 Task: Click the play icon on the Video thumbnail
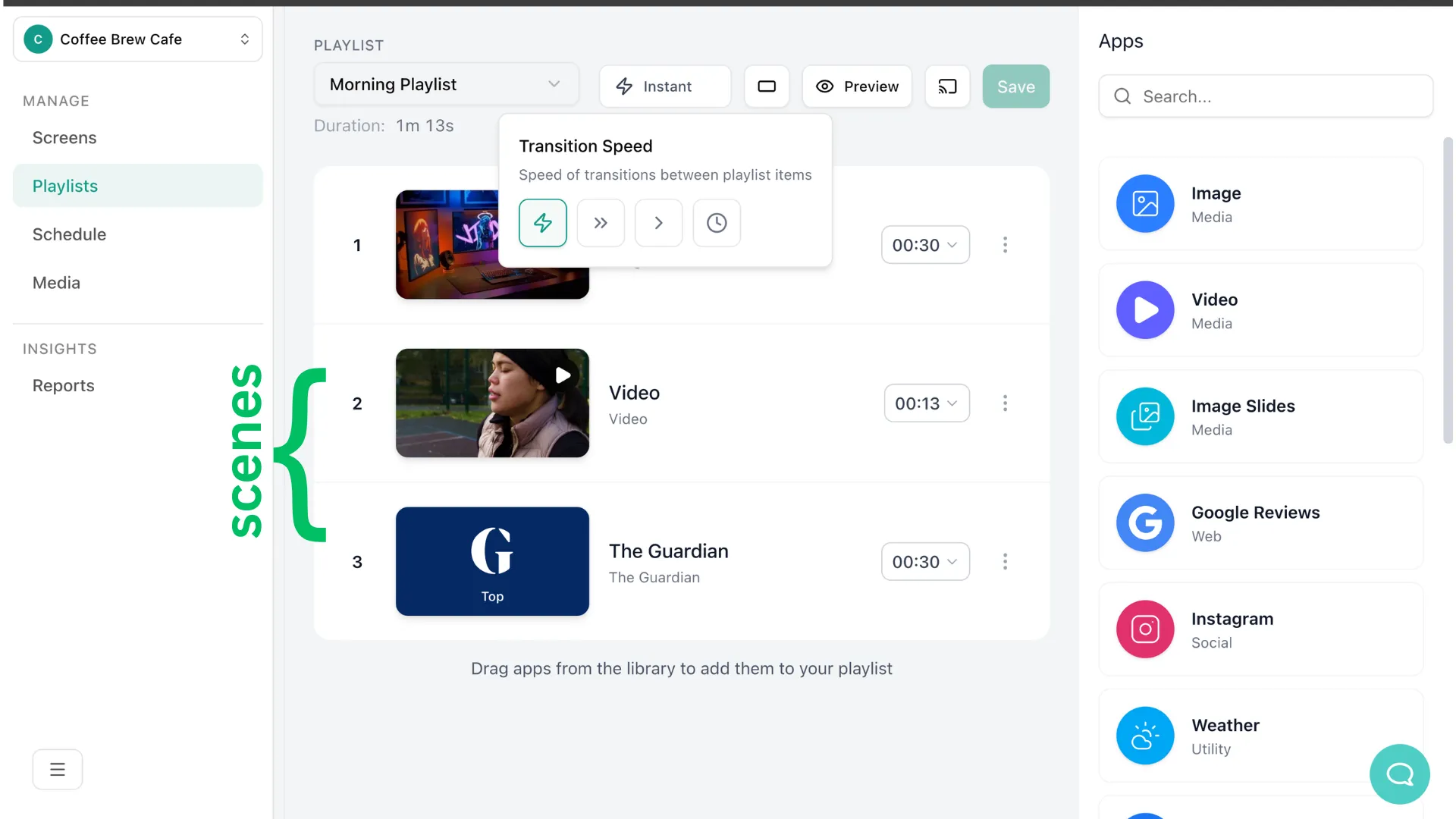pyautogui.click(x=563, y=375)
